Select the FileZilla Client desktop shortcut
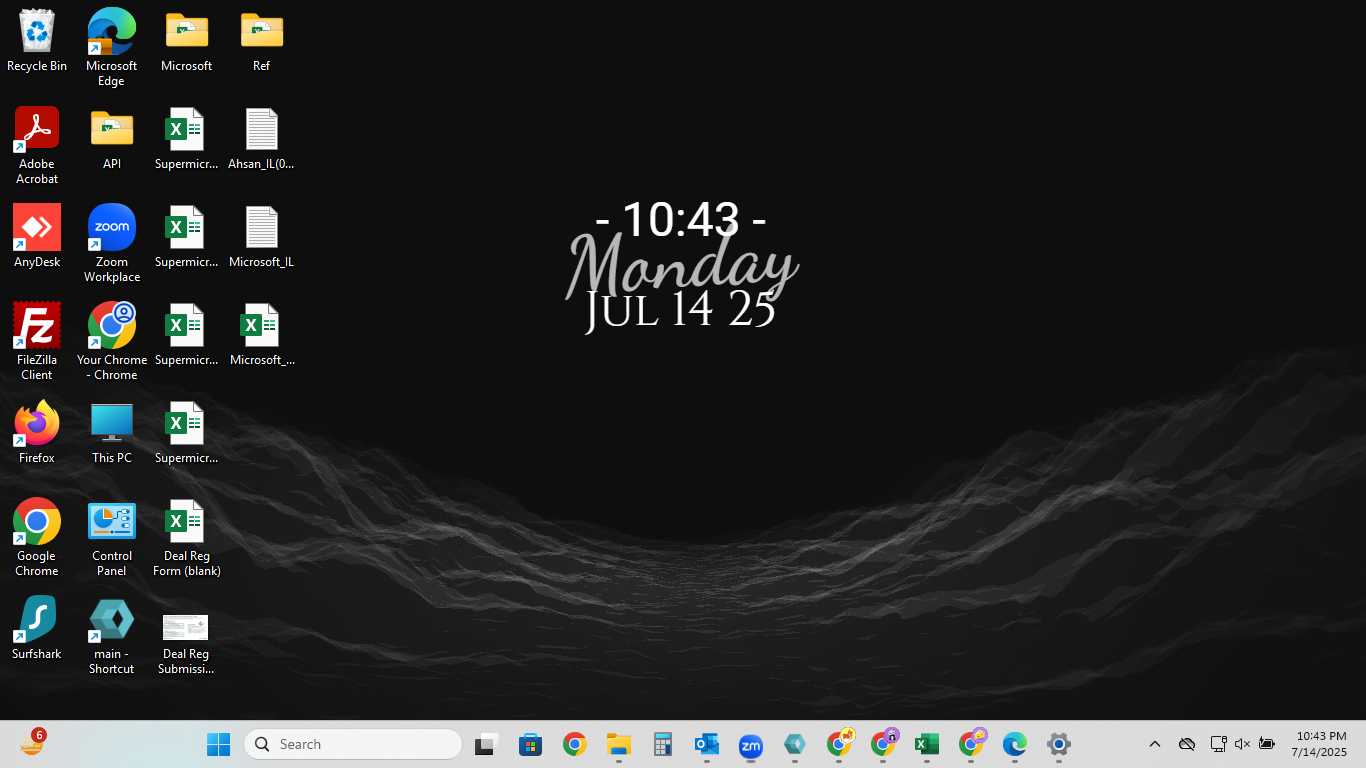Screen dimensions: 1366x768 37,342
